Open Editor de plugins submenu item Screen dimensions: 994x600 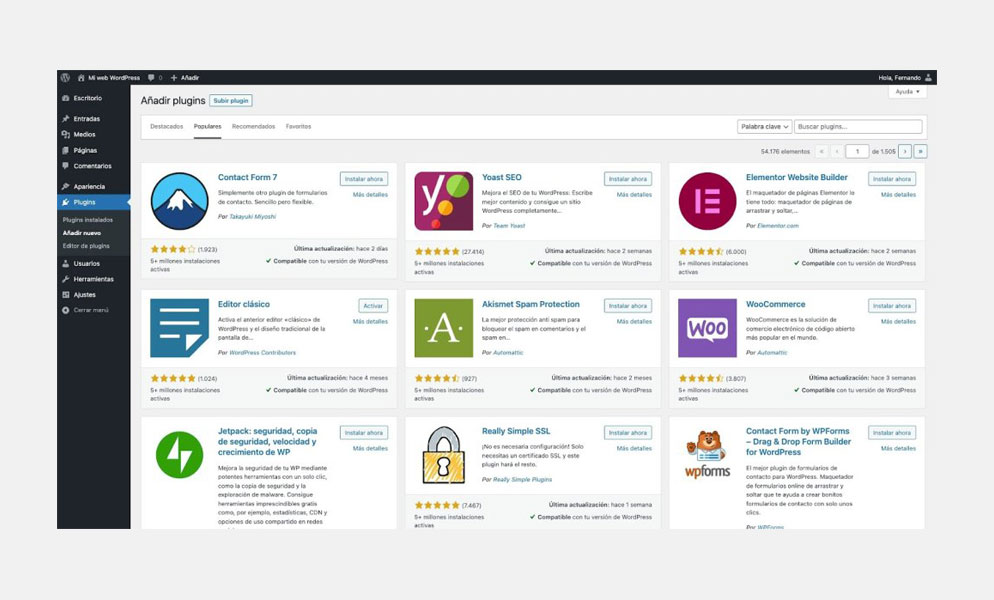tap(86, 246)
